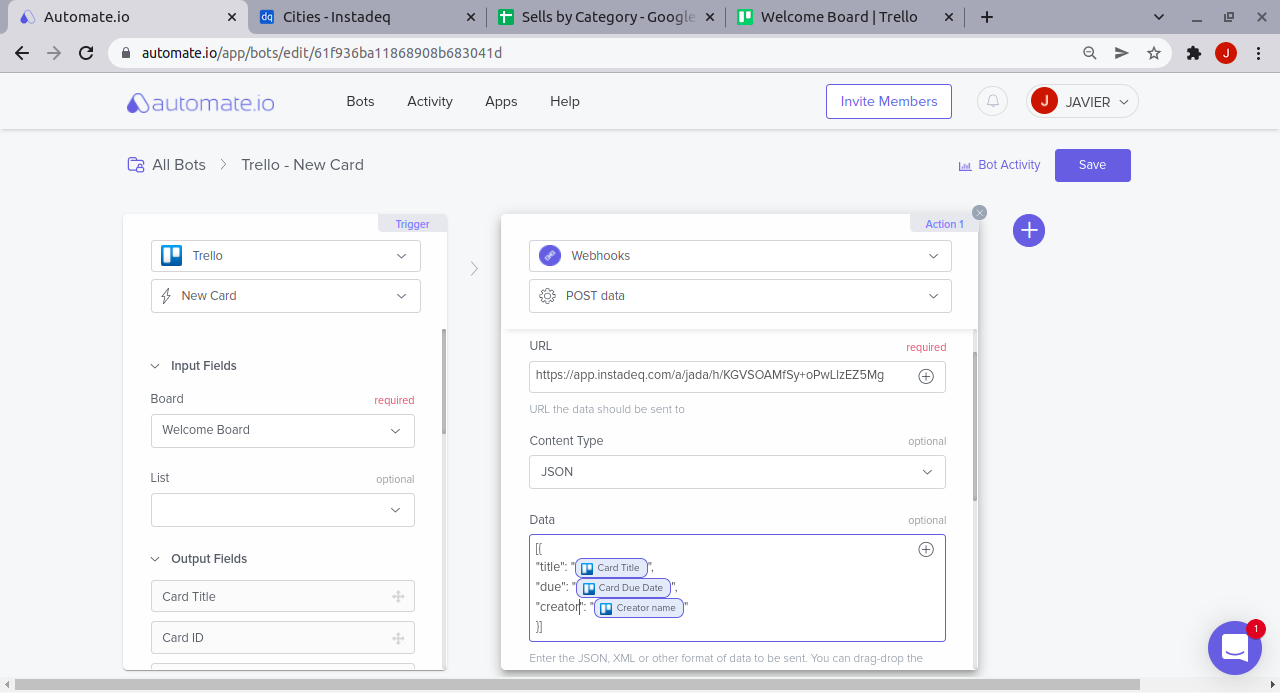
Task: Open the Welcome Board dropdown
Action: click(x=283, y=430)
